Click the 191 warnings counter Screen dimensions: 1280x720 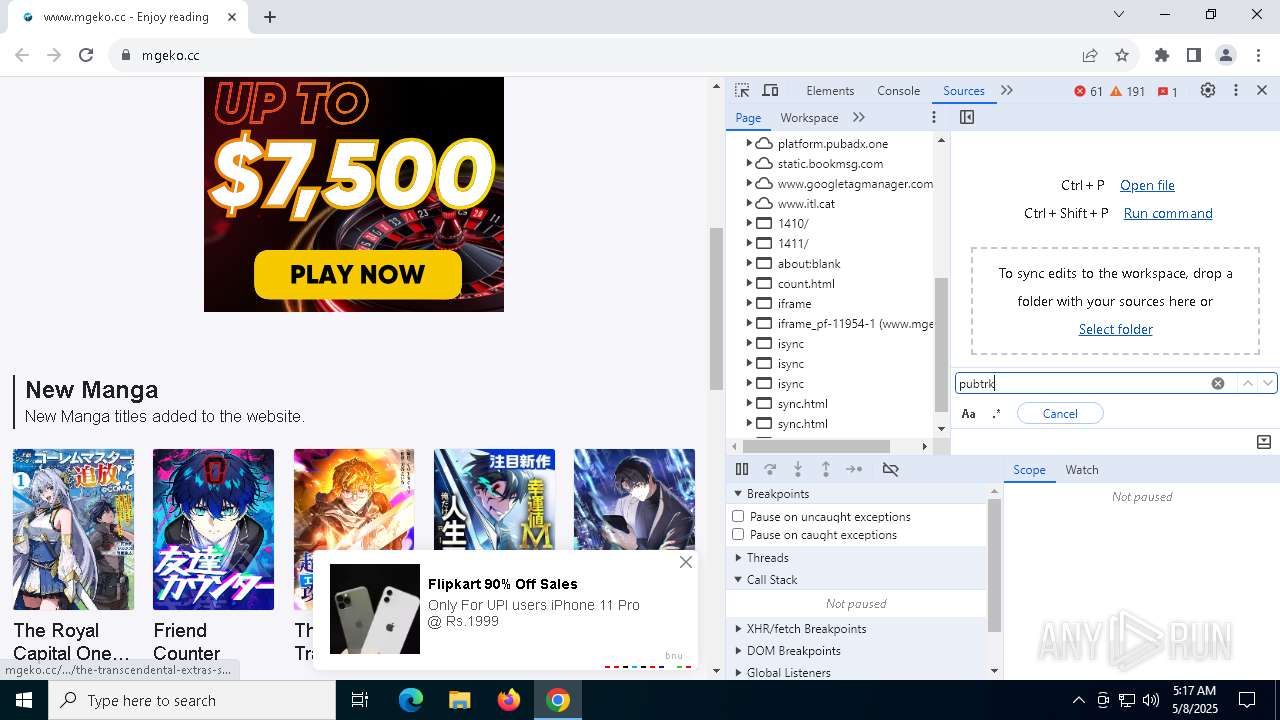(1127, 91)
